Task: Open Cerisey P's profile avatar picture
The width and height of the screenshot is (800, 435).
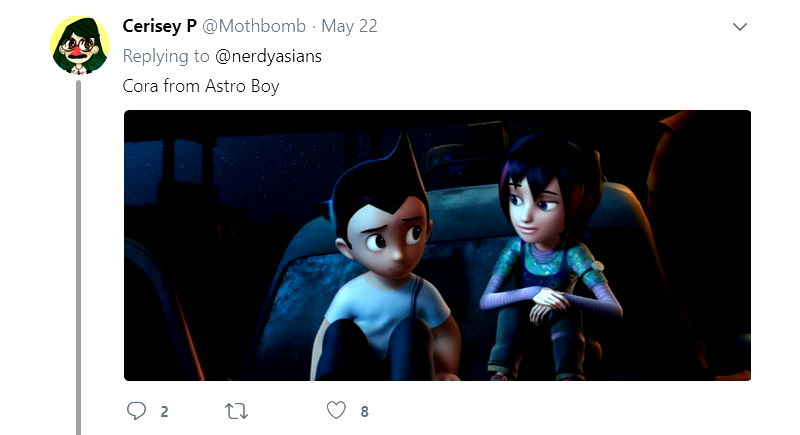Action: tap(80, 45)
